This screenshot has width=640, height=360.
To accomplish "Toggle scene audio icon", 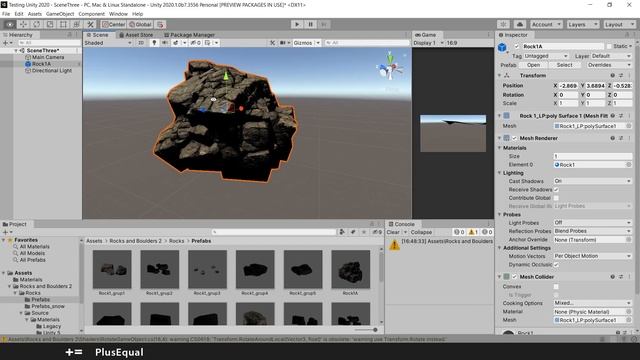I will tap(164, 42).
